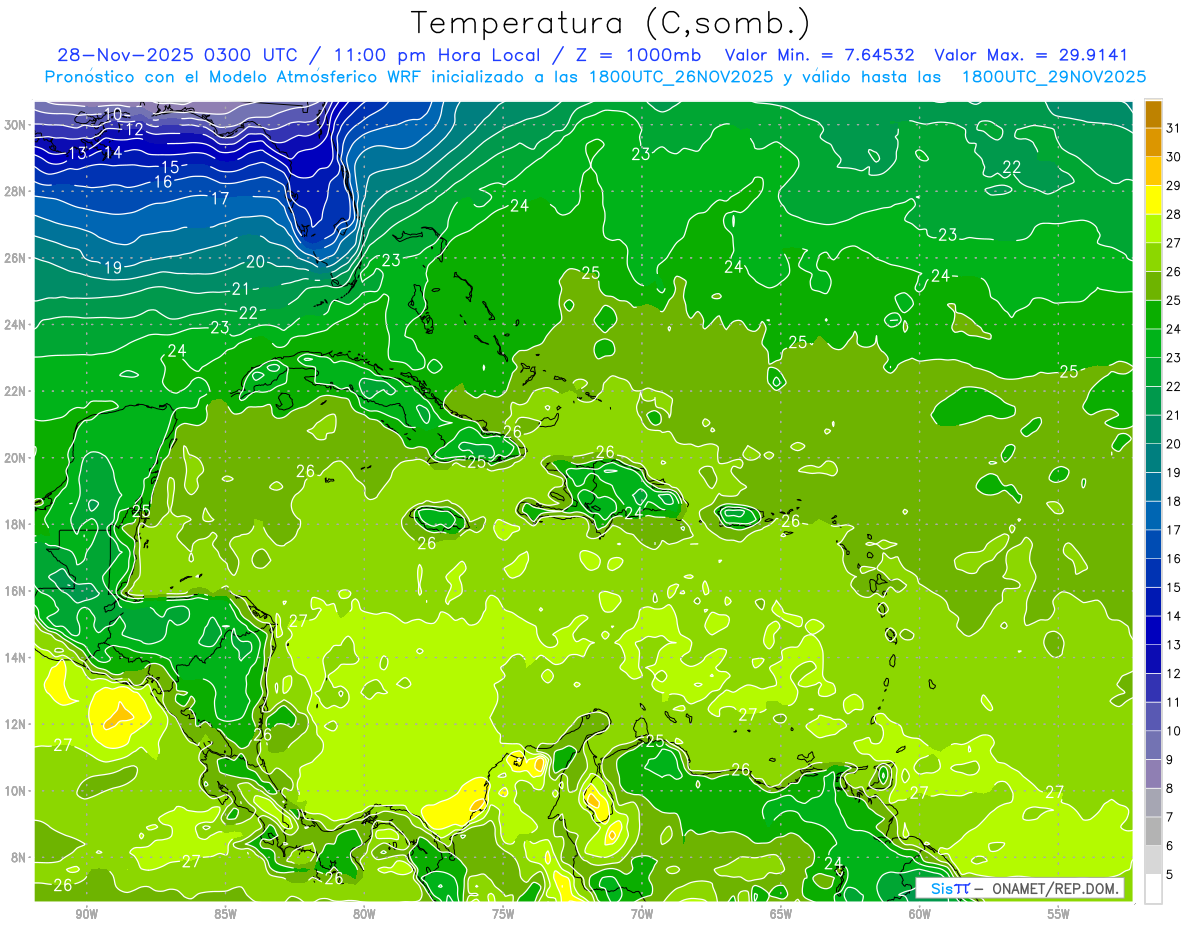Pick the purple legend color between 8 and 9
This screenshot has height=927, width=1200.
(x=1153, y=774)
